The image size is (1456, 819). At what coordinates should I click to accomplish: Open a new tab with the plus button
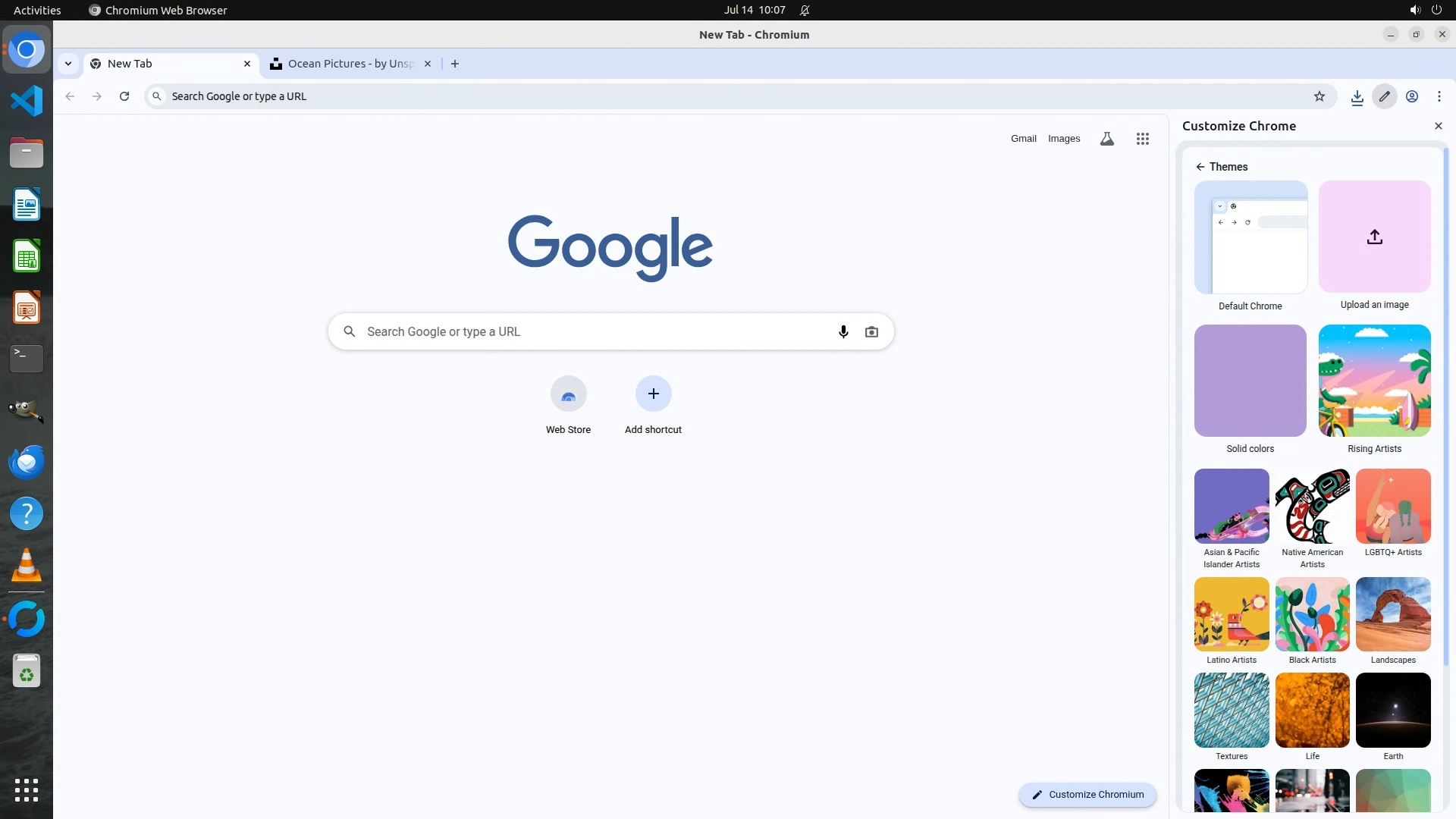(454, 64)
